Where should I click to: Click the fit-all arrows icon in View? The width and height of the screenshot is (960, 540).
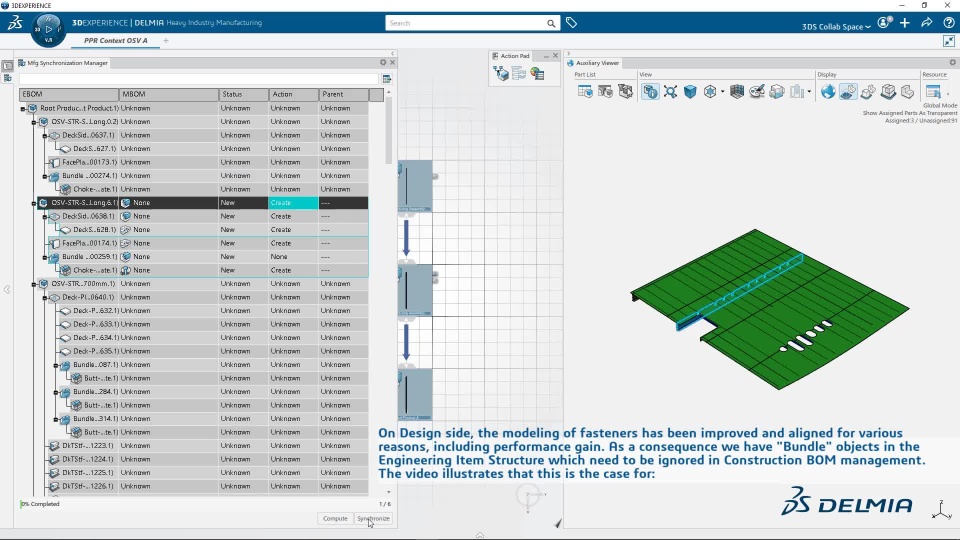(670, 92)
